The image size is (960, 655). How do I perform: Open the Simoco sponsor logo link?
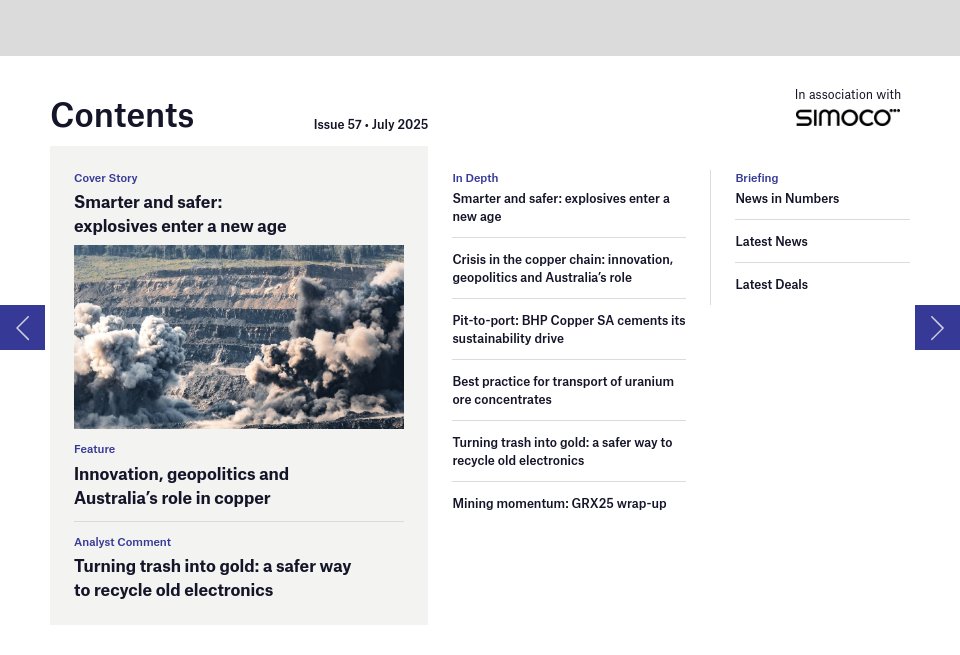(x=847, y=116)
